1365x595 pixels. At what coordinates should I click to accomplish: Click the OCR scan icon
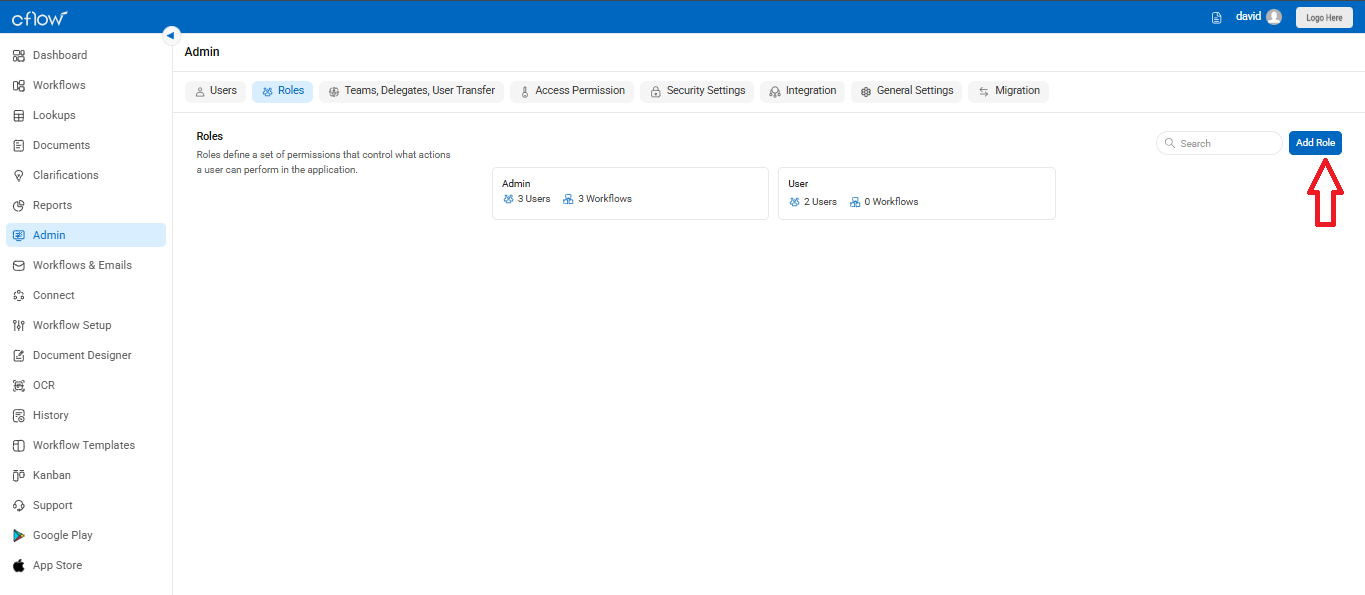19,385
